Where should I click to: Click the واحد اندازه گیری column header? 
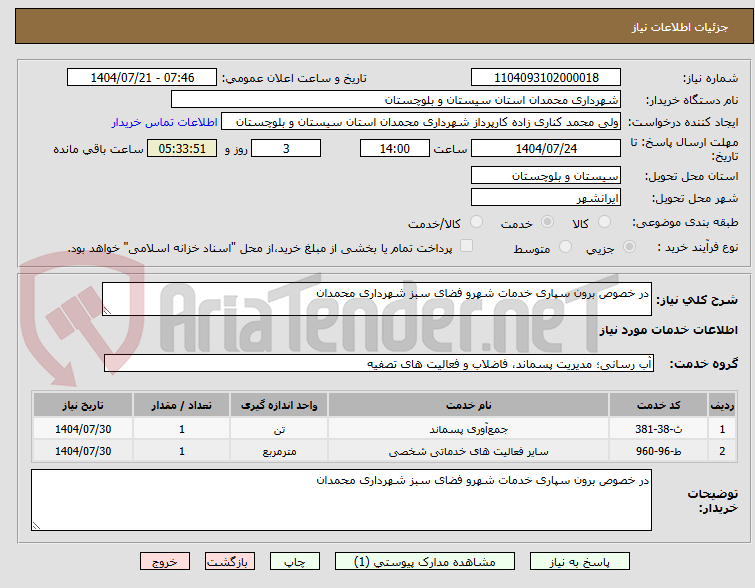(279, 405)
